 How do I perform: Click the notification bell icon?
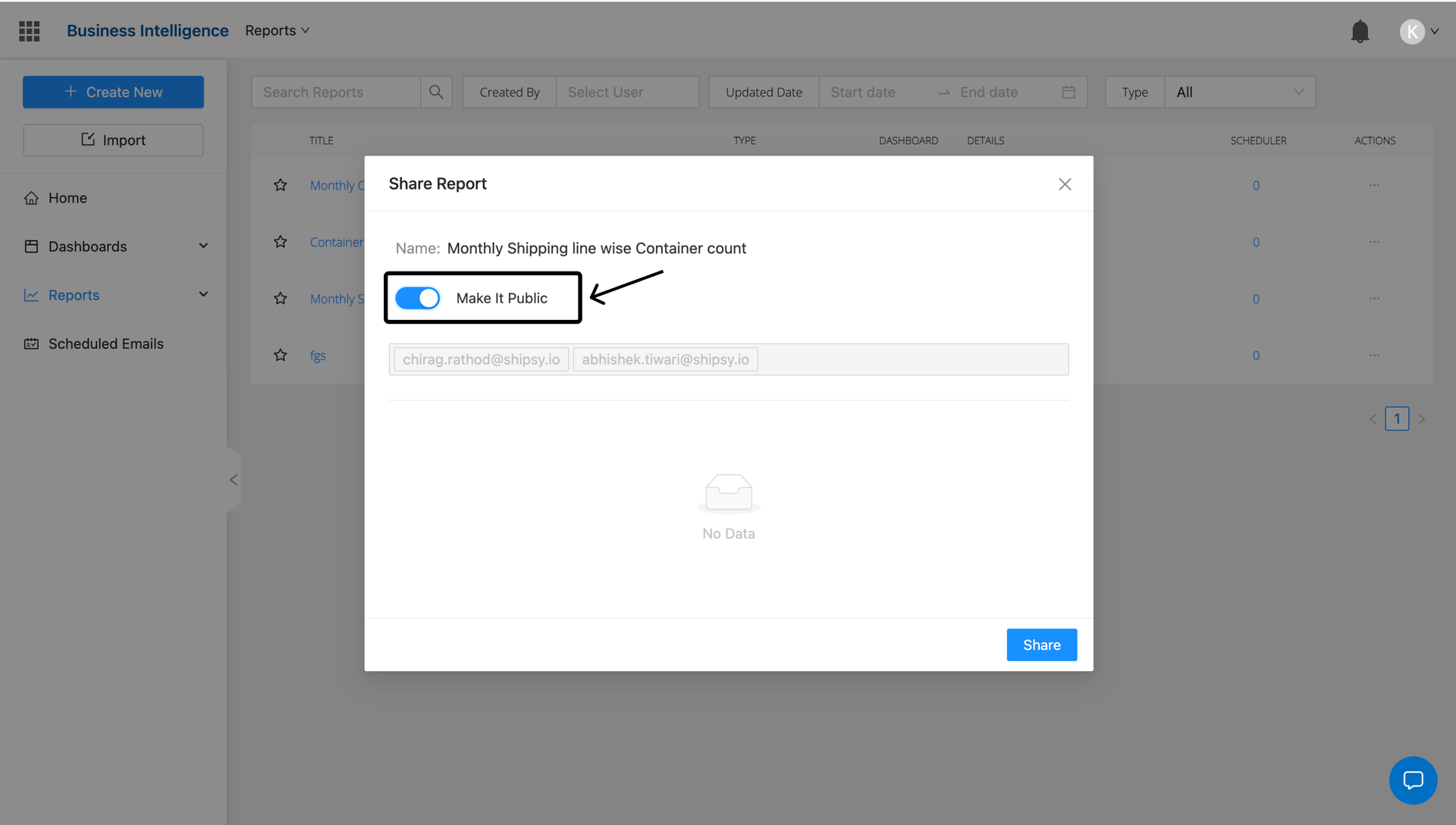1360,31
